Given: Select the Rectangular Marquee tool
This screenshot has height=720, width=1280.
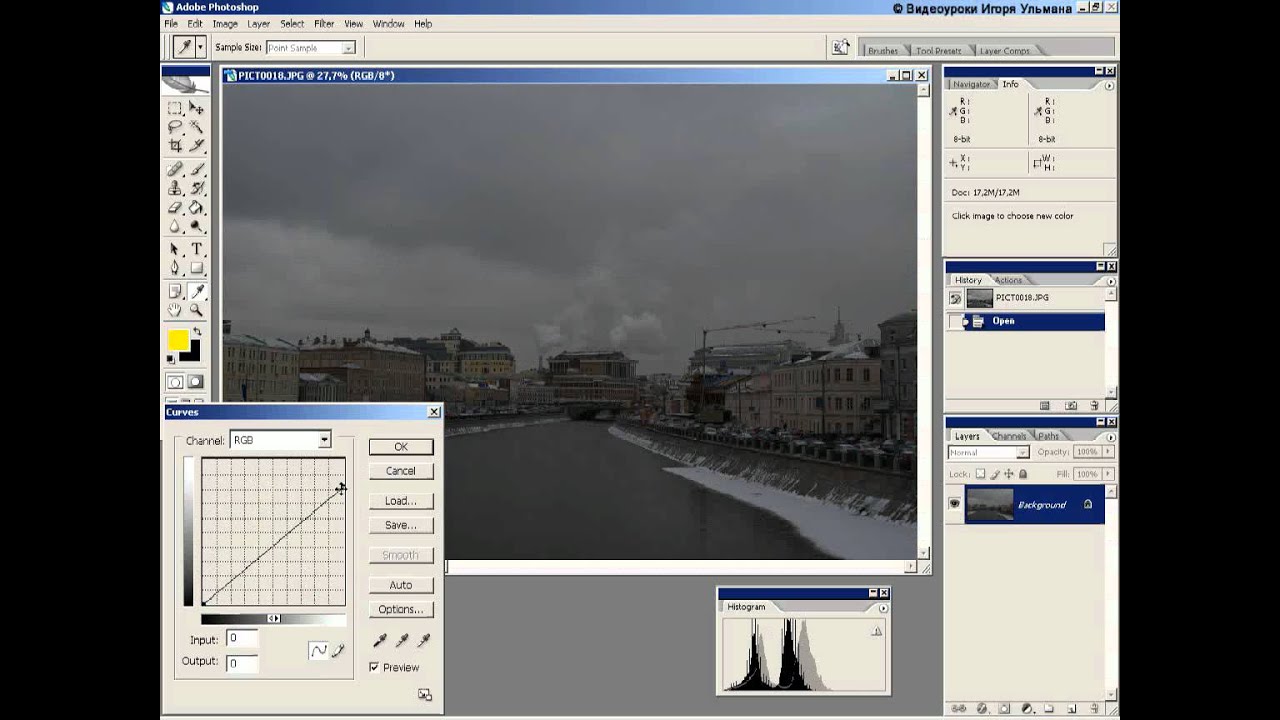Looking at the screenshot, I should pyautogui.click(x=175, y=108).
